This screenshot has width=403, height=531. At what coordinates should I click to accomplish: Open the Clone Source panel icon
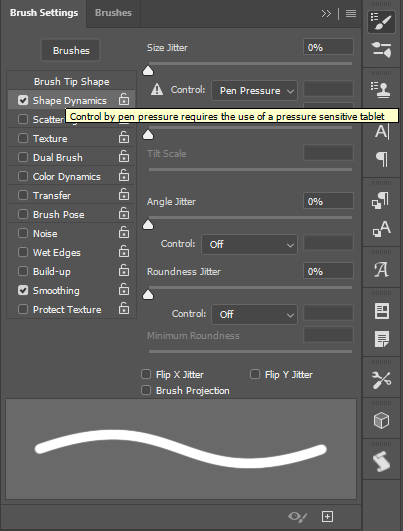[381, 89]
